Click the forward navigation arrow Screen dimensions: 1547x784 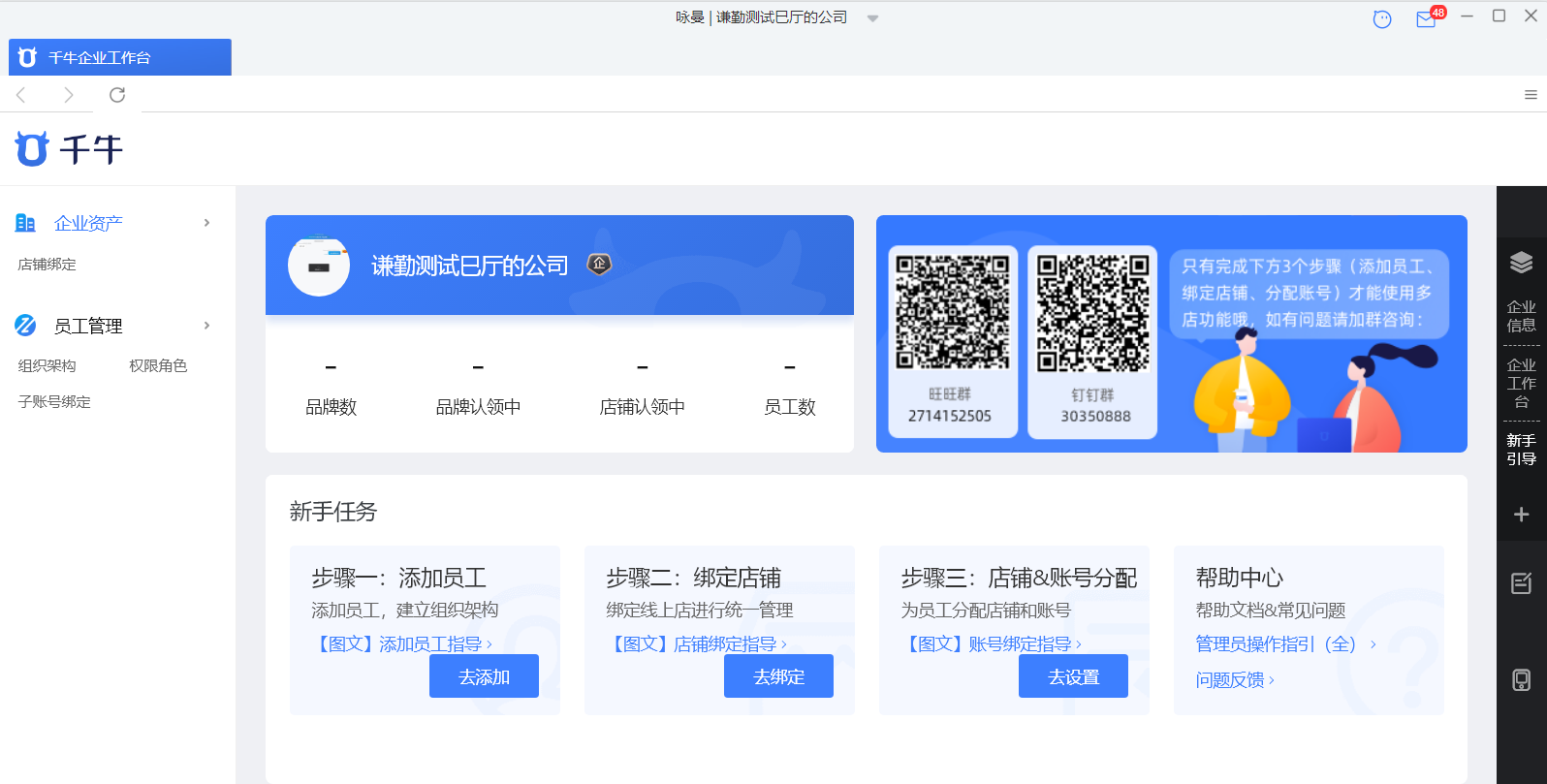pos(68,94)
